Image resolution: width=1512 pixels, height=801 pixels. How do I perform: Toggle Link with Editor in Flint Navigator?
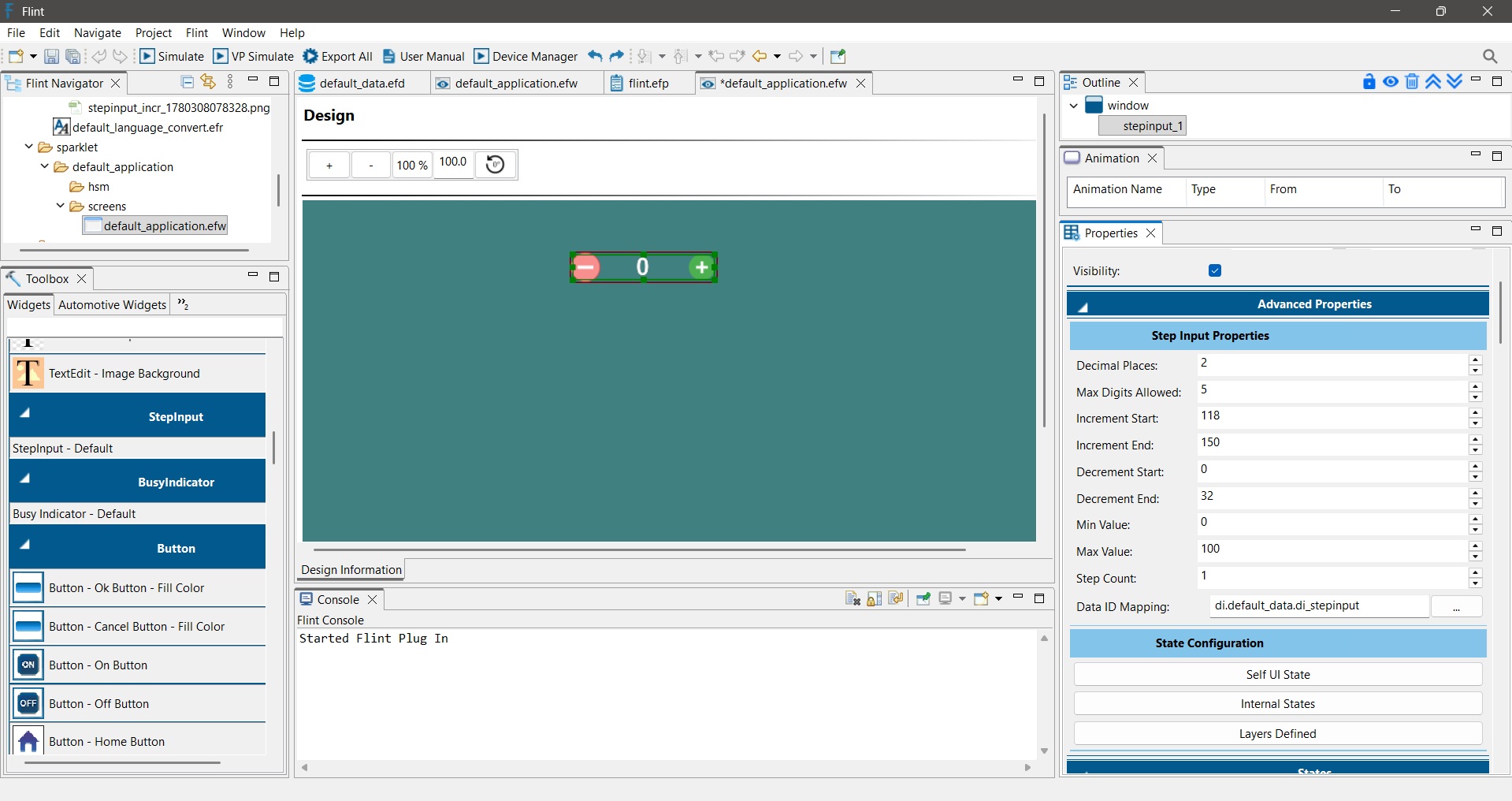[x=208, y=82]
